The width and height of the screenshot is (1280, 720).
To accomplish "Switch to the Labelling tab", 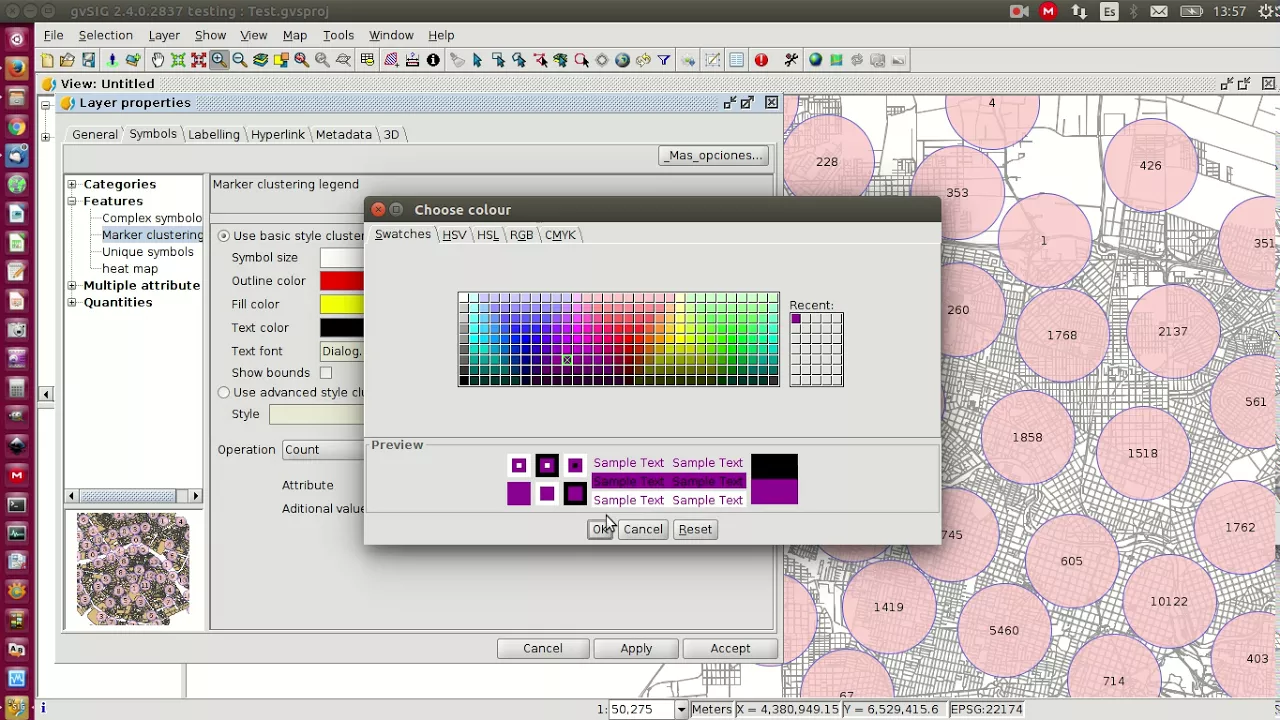I will click(214, 134).
